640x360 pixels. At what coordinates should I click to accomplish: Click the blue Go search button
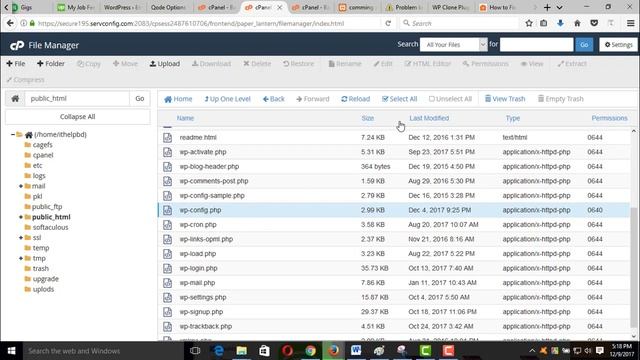(584, 44)
